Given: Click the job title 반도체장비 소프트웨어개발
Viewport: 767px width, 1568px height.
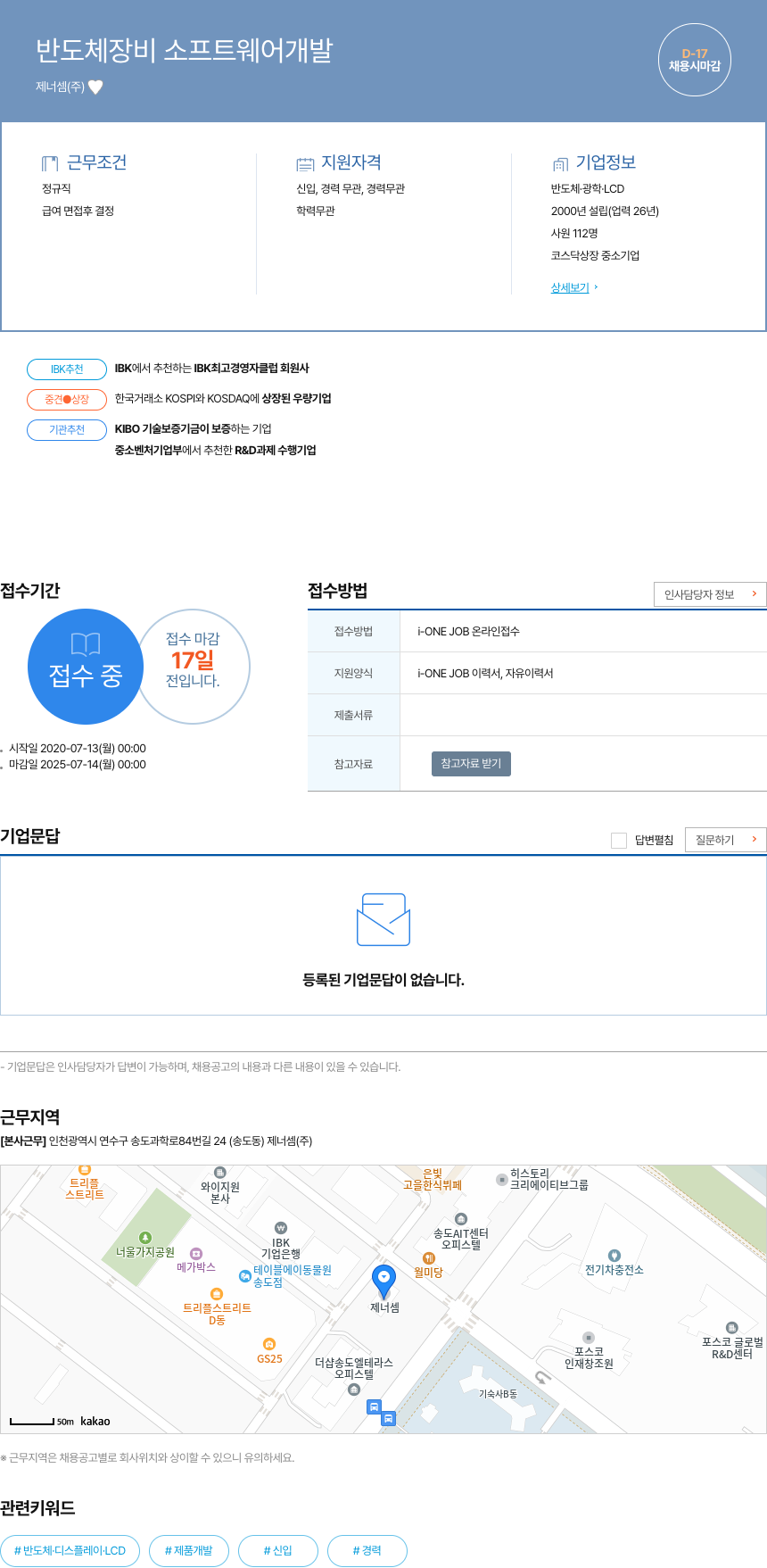Looking at the screenshot, I should [x=184, y=51].
